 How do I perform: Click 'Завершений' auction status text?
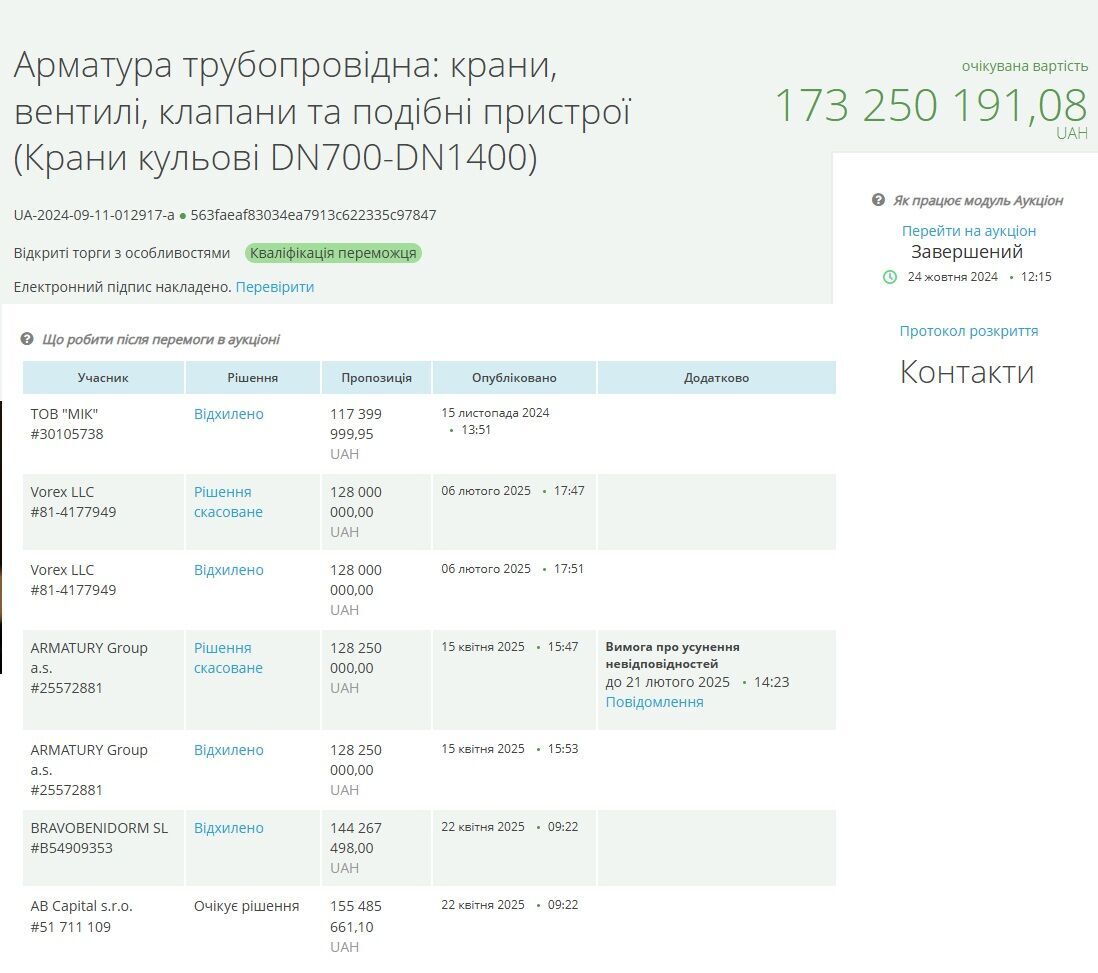967,251
